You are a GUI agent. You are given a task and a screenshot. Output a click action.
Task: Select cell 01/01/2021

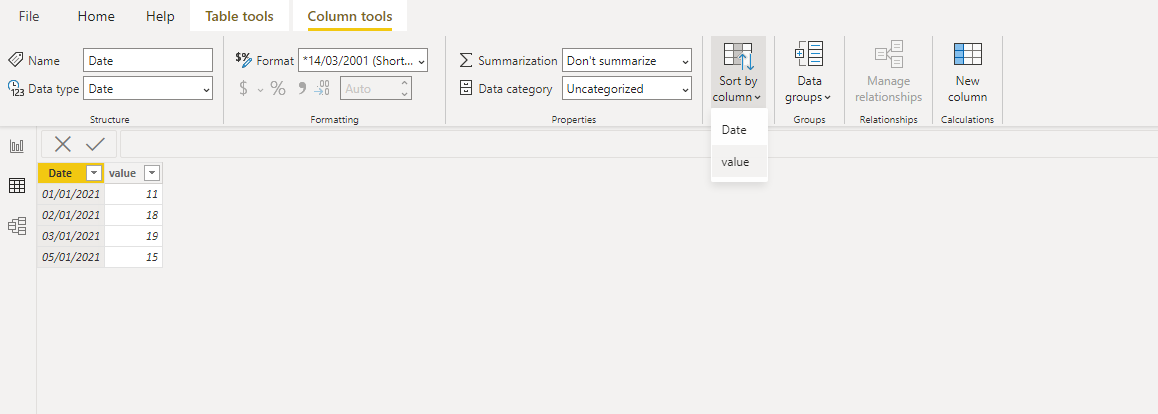(x=71, y=195)
